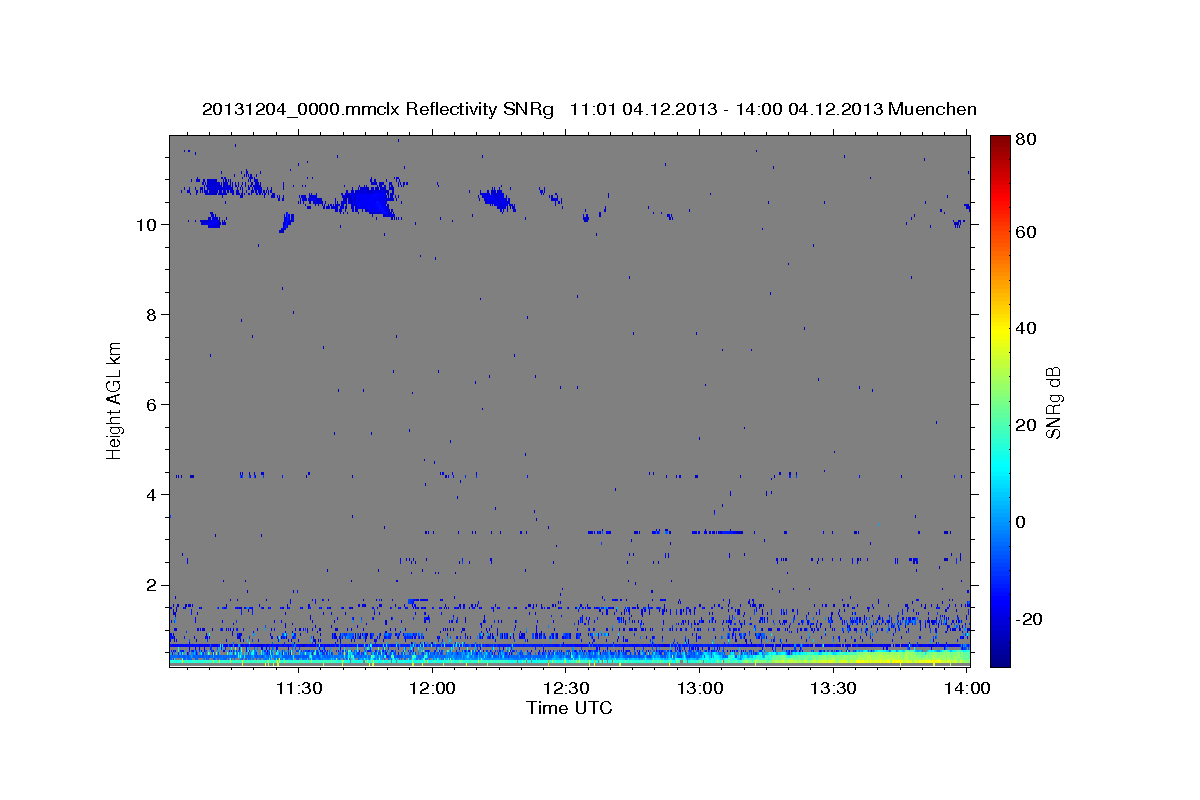The height and width of the screenshot is (800, 1200).
Task: Click the plot title text beginning '20131204_0000.mmclx'
Action: pyautogui.click(x=589, y=109)
